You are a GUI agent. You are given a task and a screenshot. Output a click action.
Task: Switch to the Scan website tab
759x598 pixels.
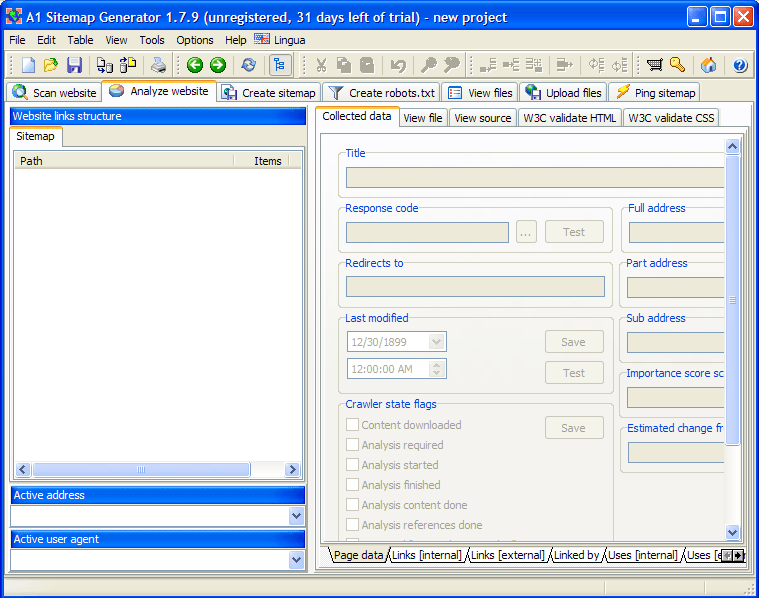(54, 92)
